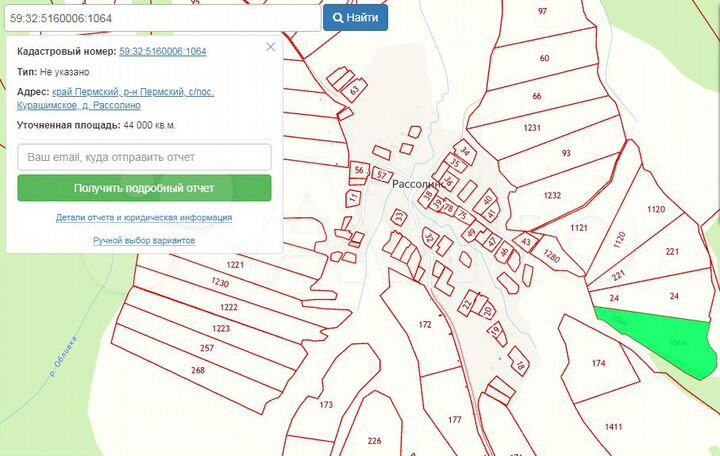Select parcel 177 on the map
This screenshot has height=456, width=720.
coord(455,419)
